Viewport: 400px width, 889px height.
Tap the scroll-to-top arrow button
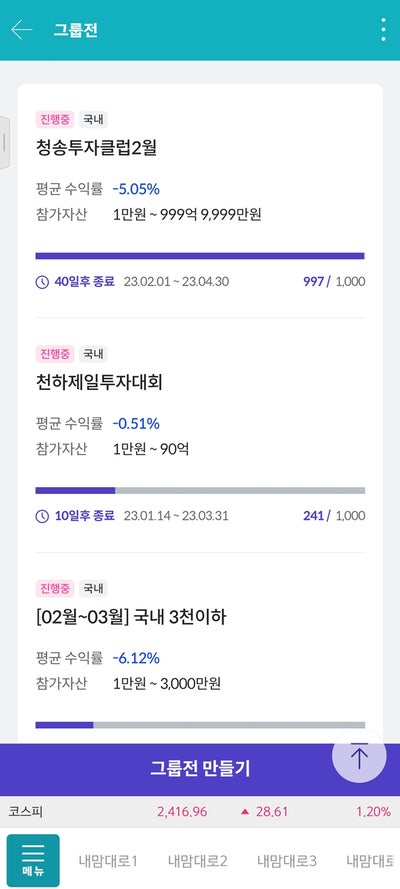[359, 756]
